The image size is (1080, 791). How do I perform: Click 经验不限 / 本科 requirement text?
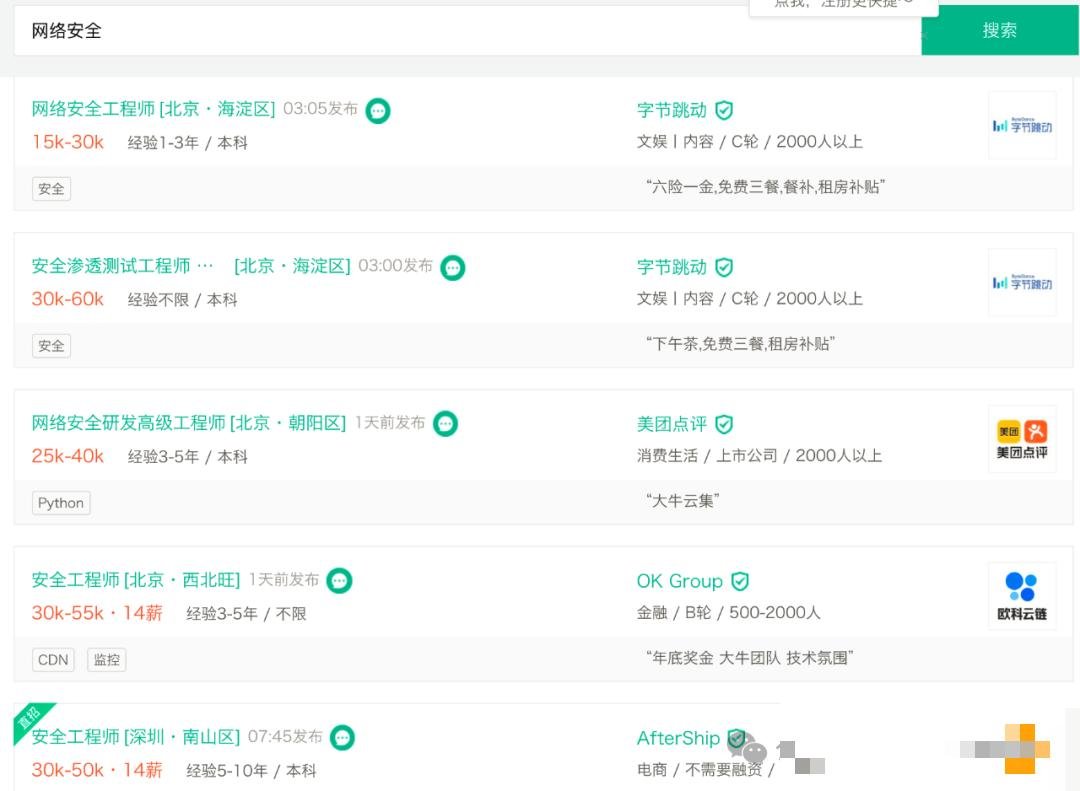click(183, 300)
